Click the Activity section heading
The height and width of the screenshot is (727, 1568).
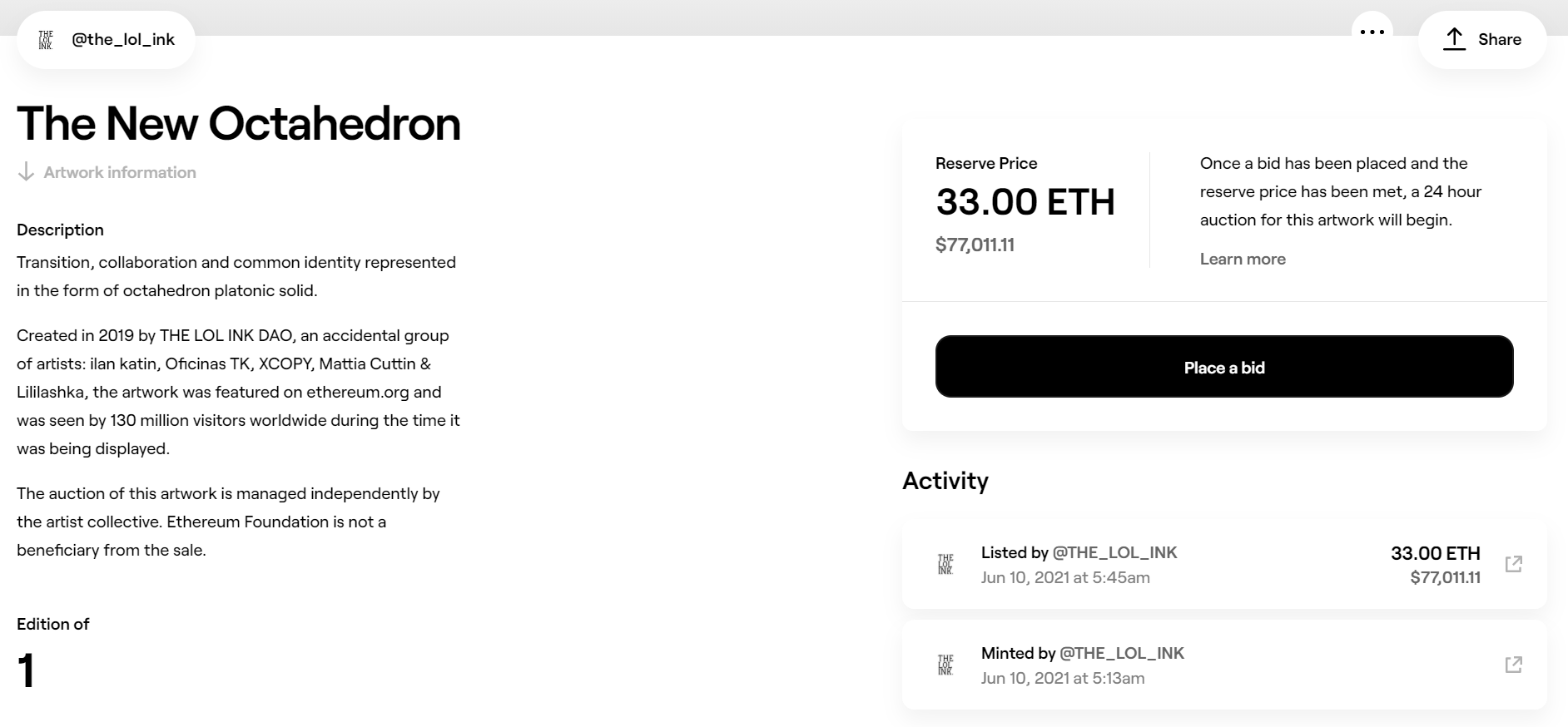pyautogui.click(x=945, y=481)
